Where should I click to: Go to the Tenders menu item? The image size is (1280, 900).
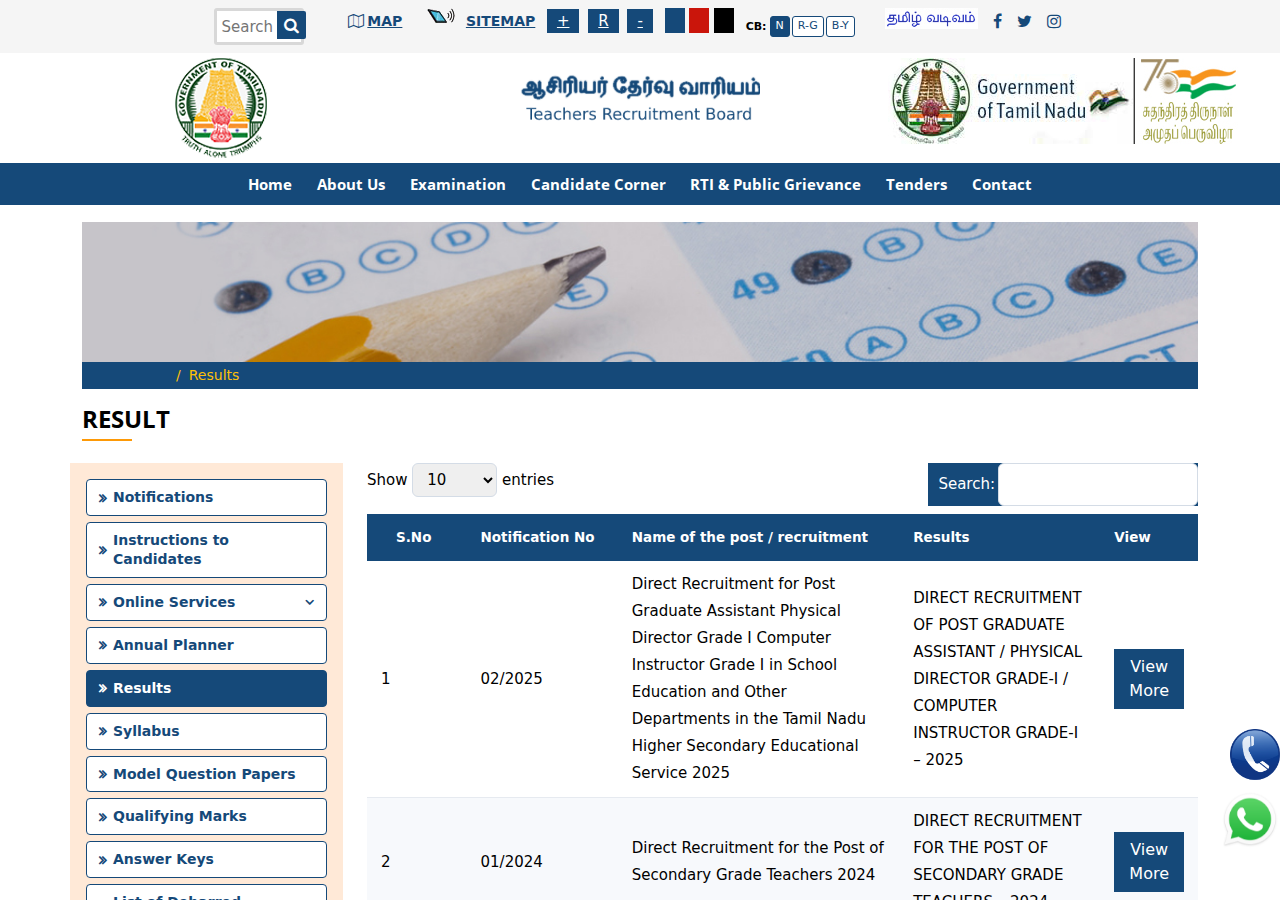coord(916,184)
